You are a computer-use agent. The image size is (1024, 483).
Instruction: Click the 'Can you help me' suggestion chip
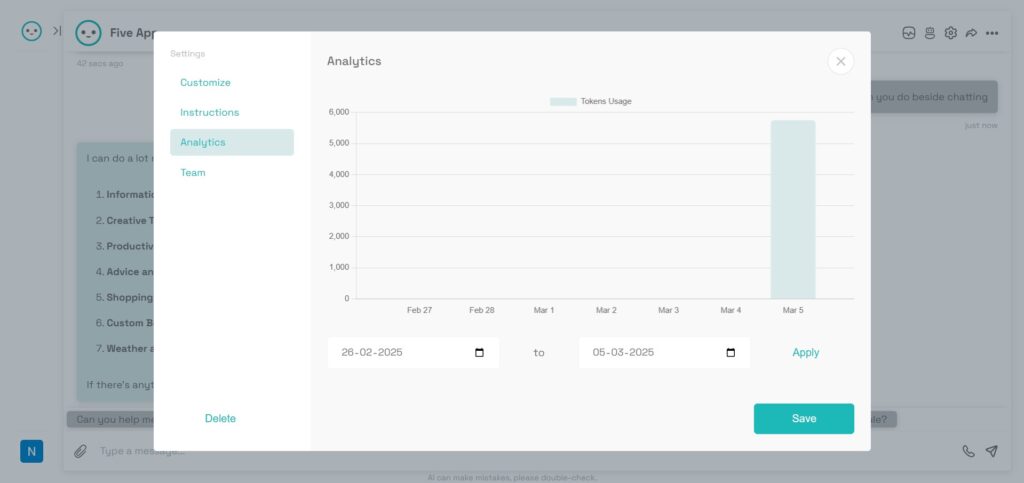[x=111, y=419]
